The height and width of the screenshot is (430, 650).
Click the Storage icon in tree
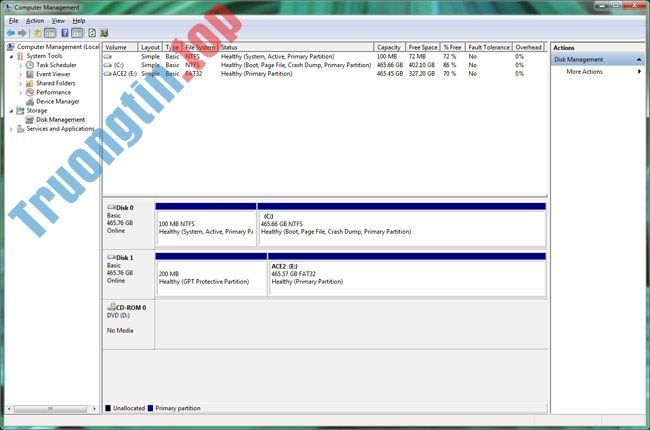pos(20,111)
